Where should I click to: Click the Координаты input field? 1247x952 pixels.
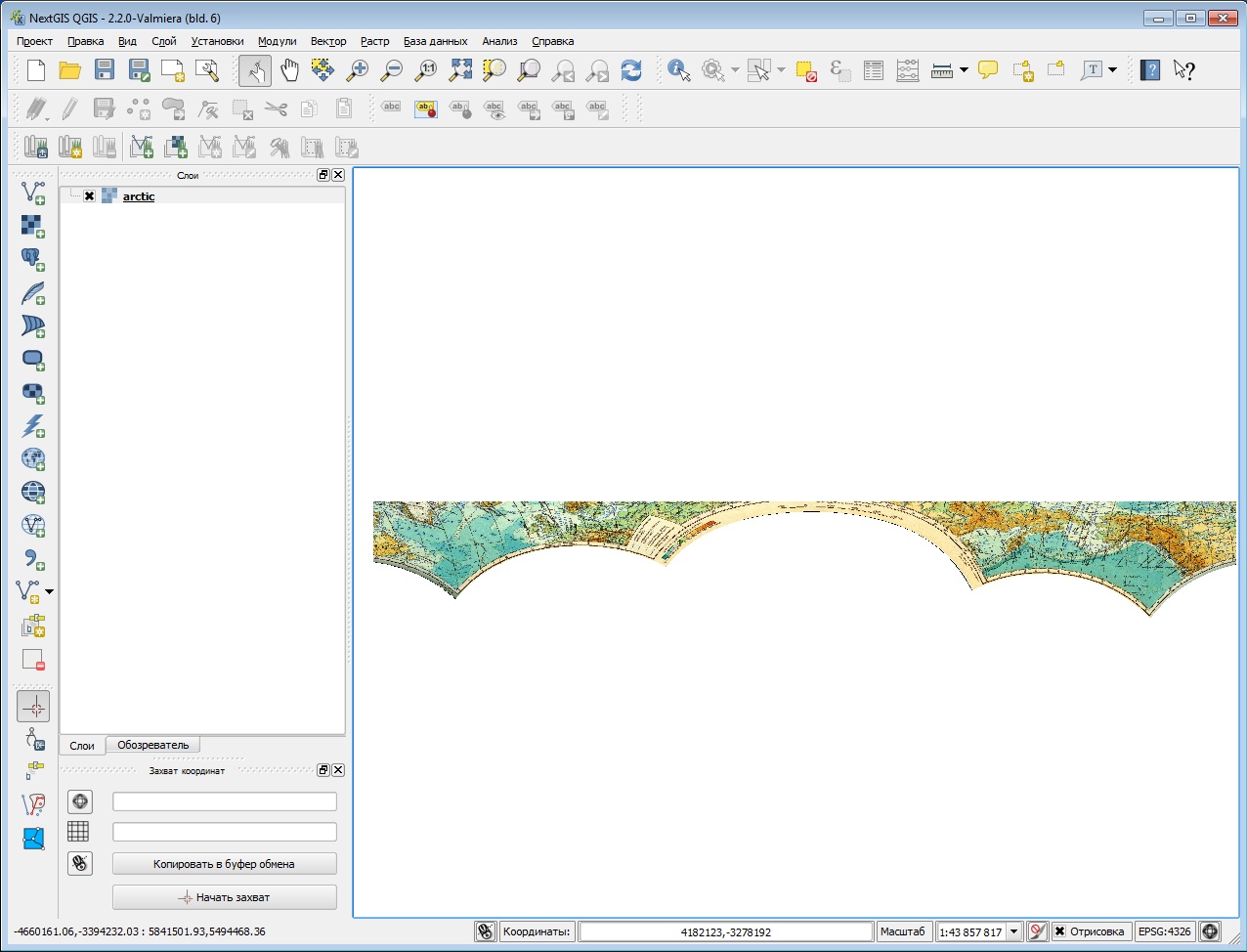coord(725,931)
